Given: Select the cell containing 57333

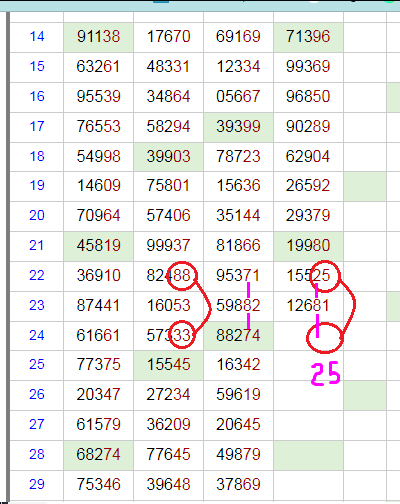Looking at the screenshot, I should point(168,336).
